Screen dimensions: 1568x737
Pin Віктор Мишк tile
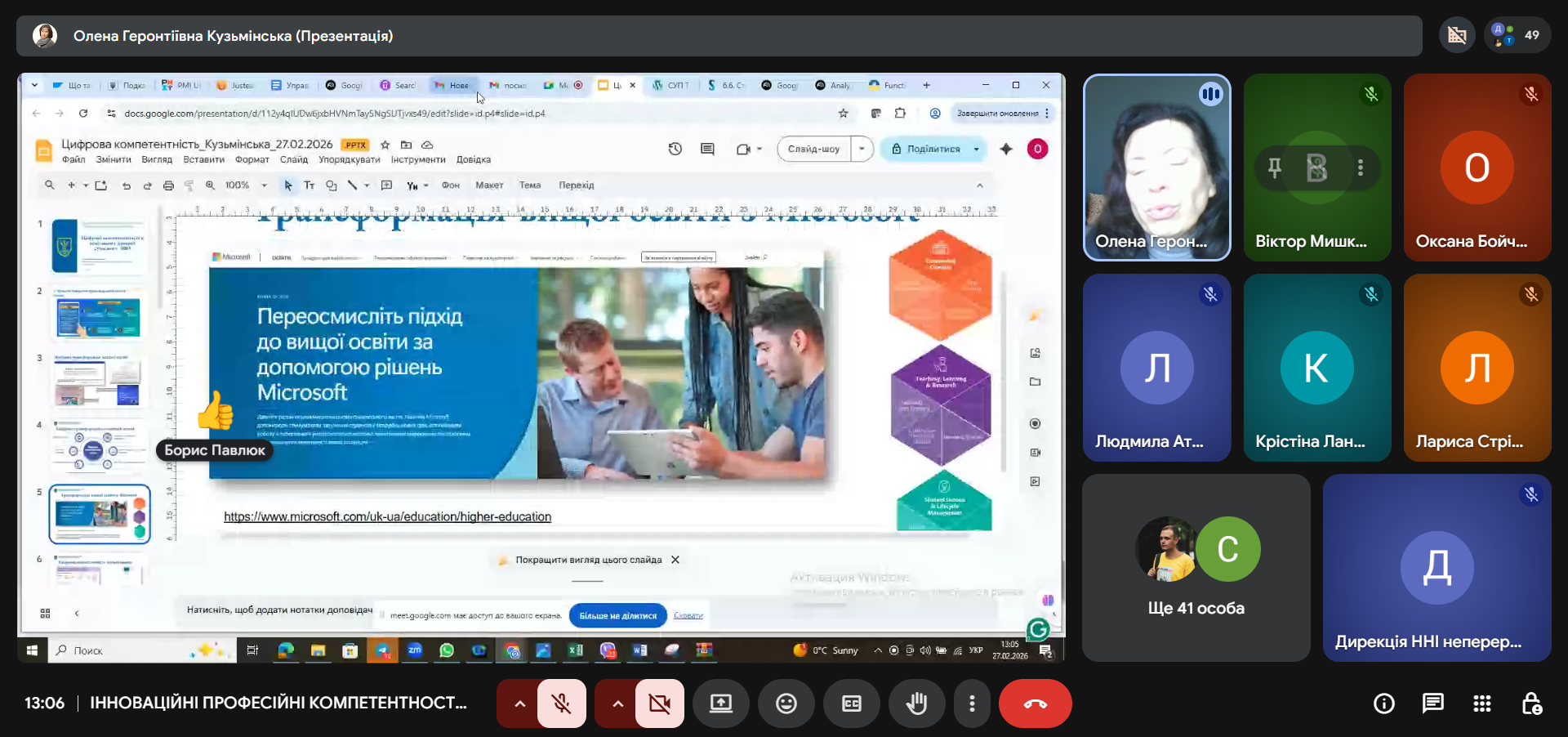[x=1274, y=167]
